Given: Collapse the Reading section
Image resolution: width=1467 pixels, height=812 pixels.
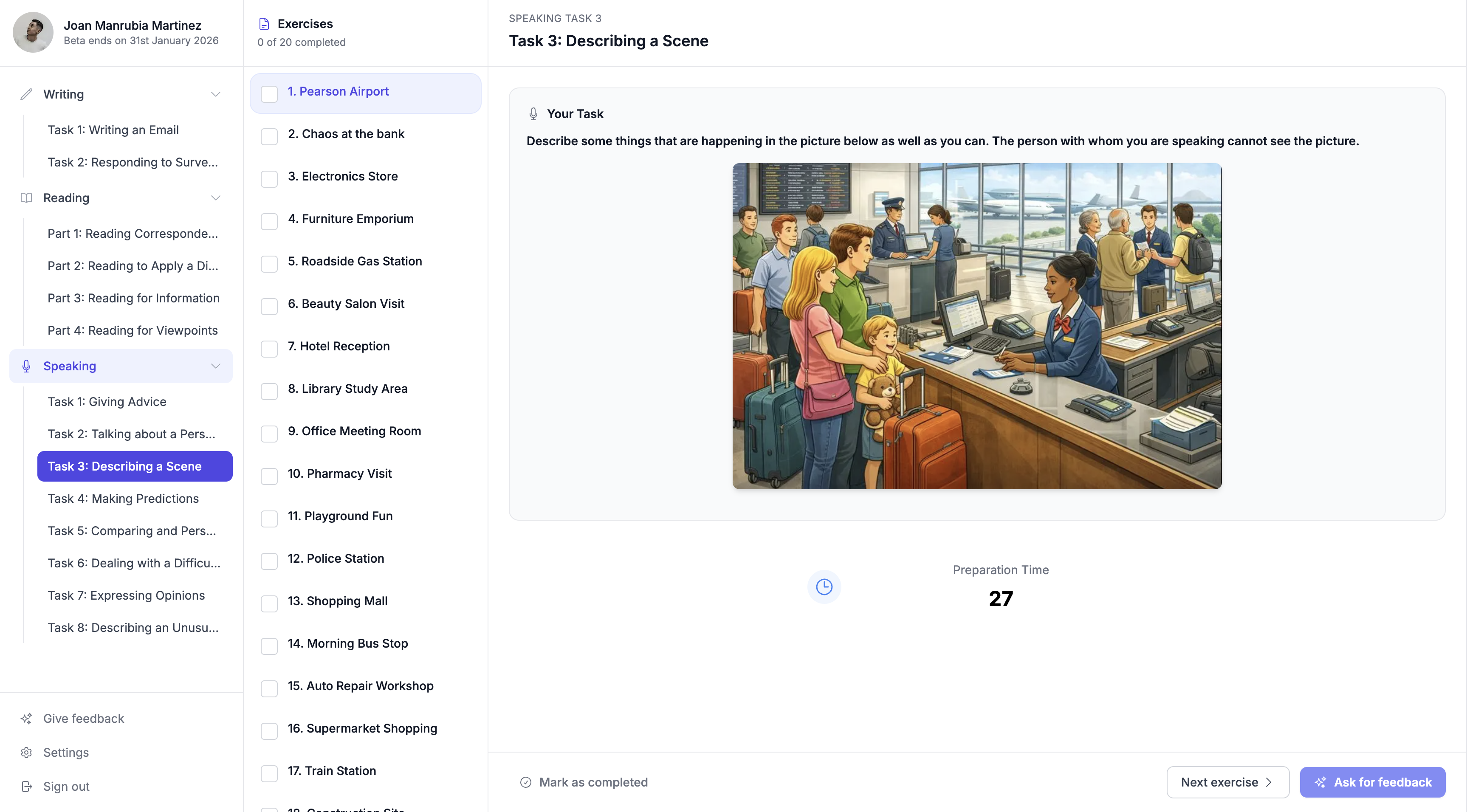Looking at the screenshot, I should (x=215, y=197).
